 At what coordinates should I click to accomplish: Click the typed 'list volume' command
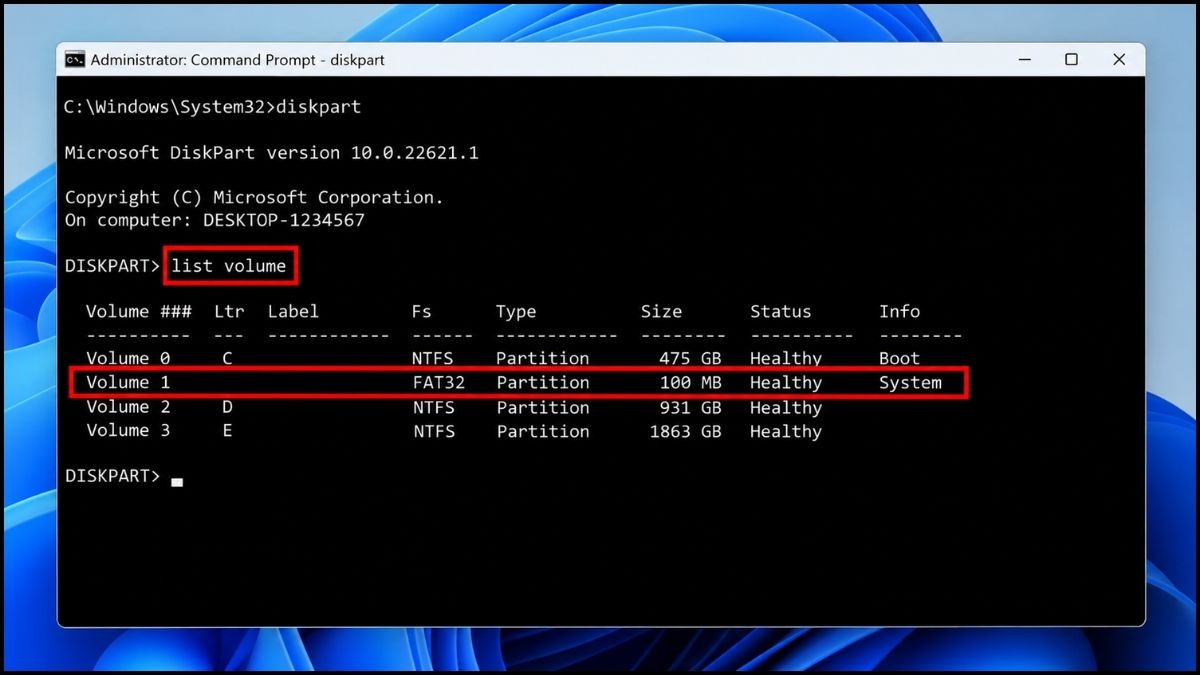tap(229, 265)
